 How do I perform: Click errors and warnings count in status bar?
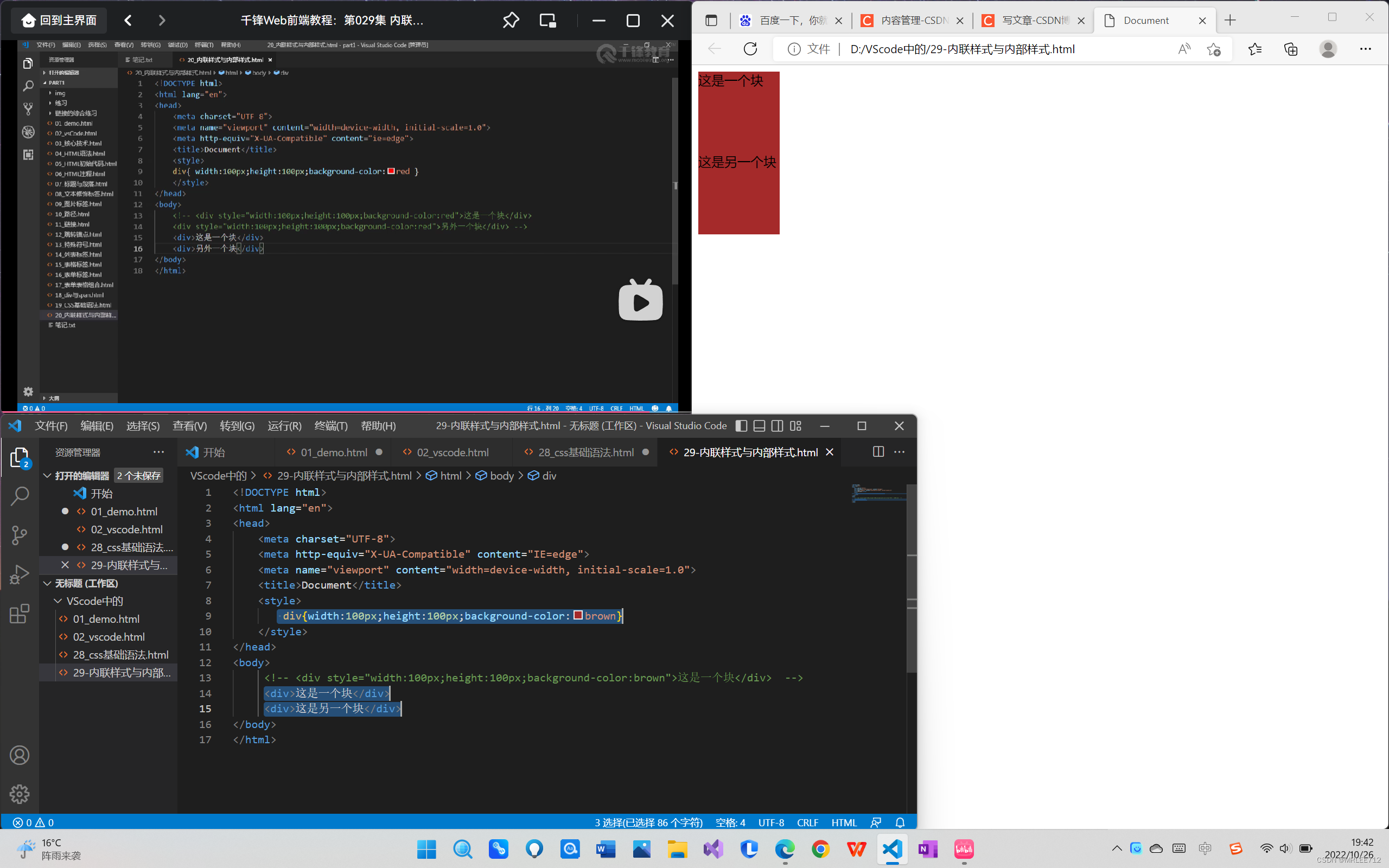coord(33,822)
